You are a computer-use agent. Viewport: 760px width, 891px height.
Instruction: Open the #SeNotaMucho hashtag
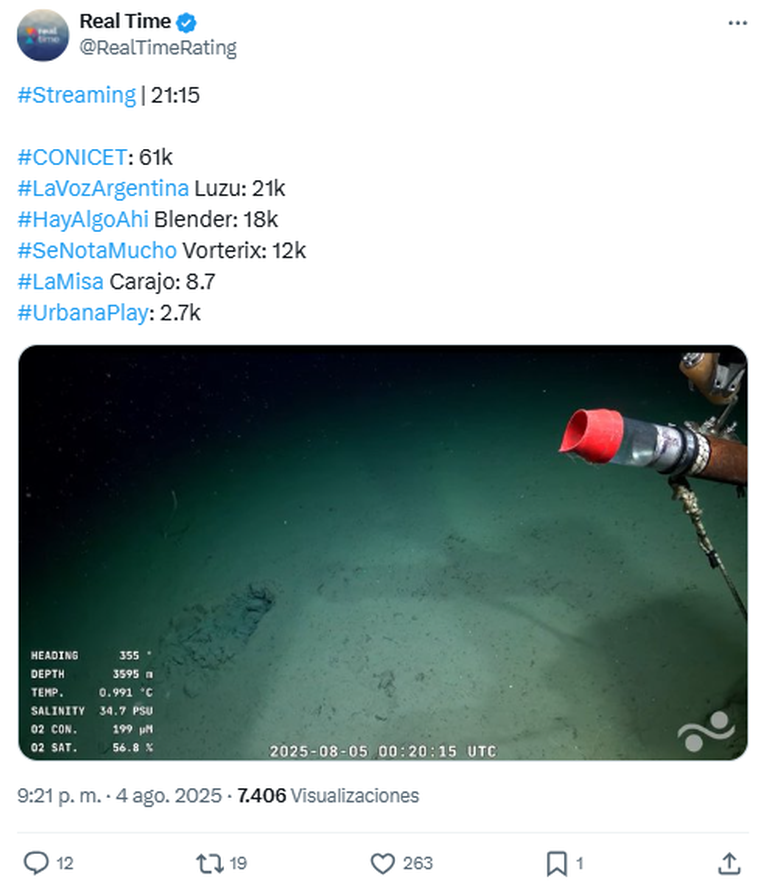97,251
